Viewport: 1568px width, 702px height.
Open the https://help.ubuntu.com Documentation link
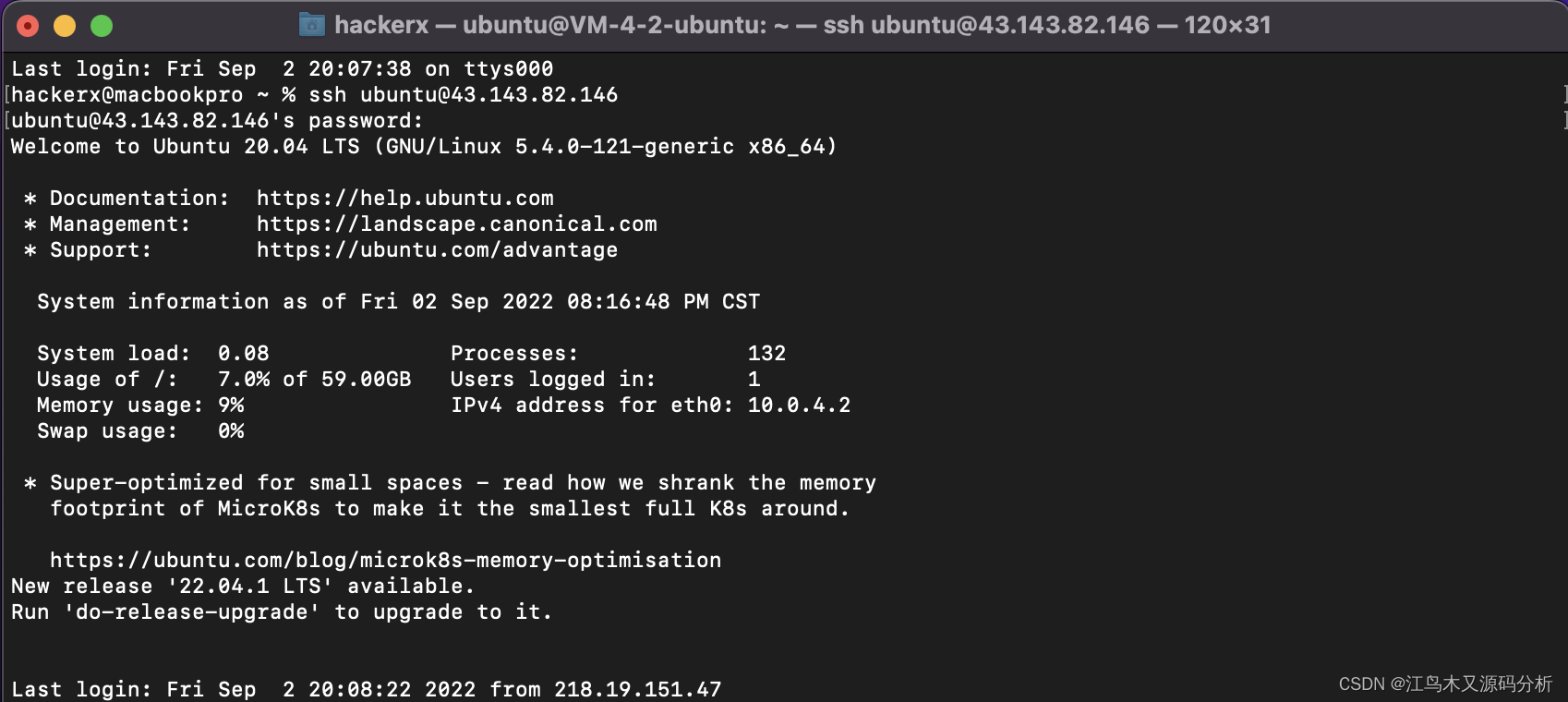(x=404, y=198)
